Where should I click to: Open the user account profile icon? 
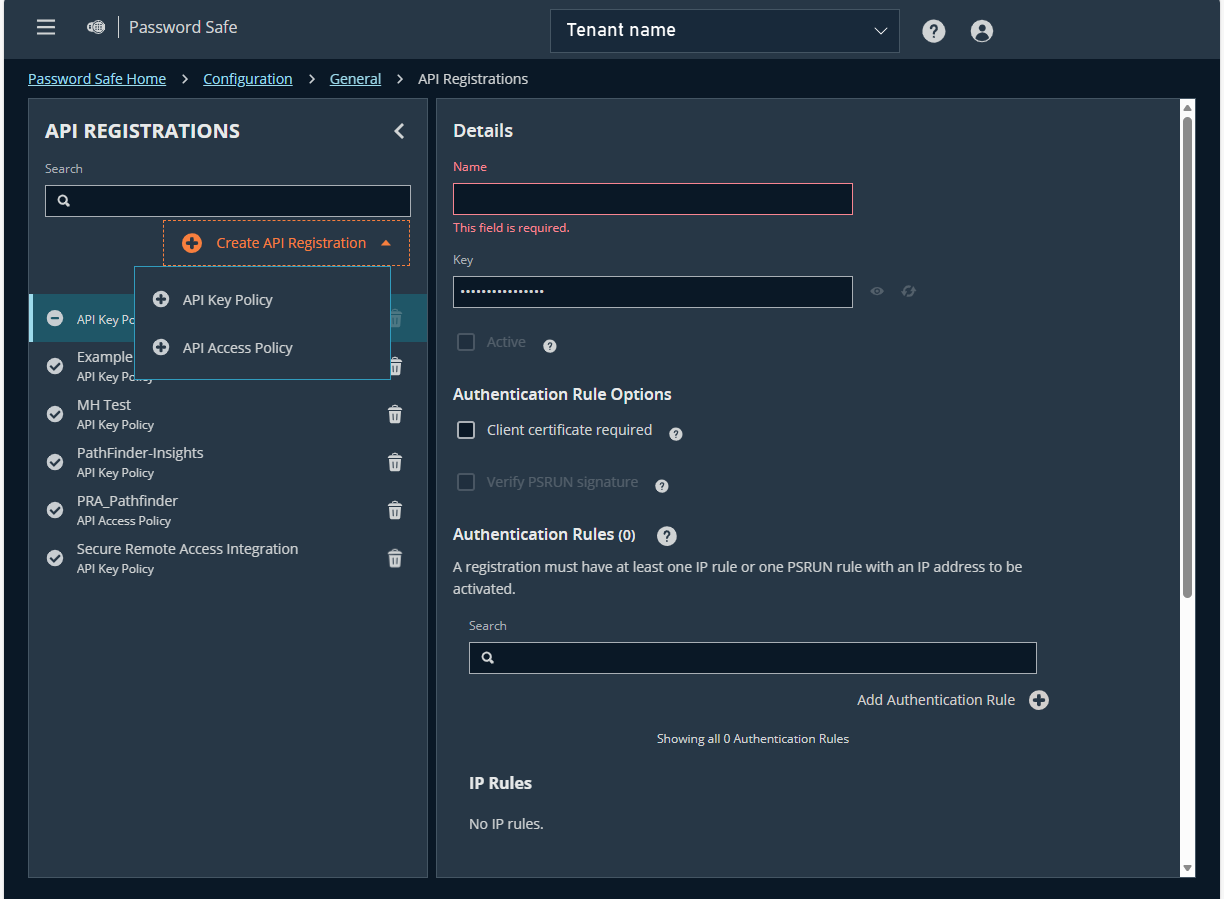pos(982,31)
